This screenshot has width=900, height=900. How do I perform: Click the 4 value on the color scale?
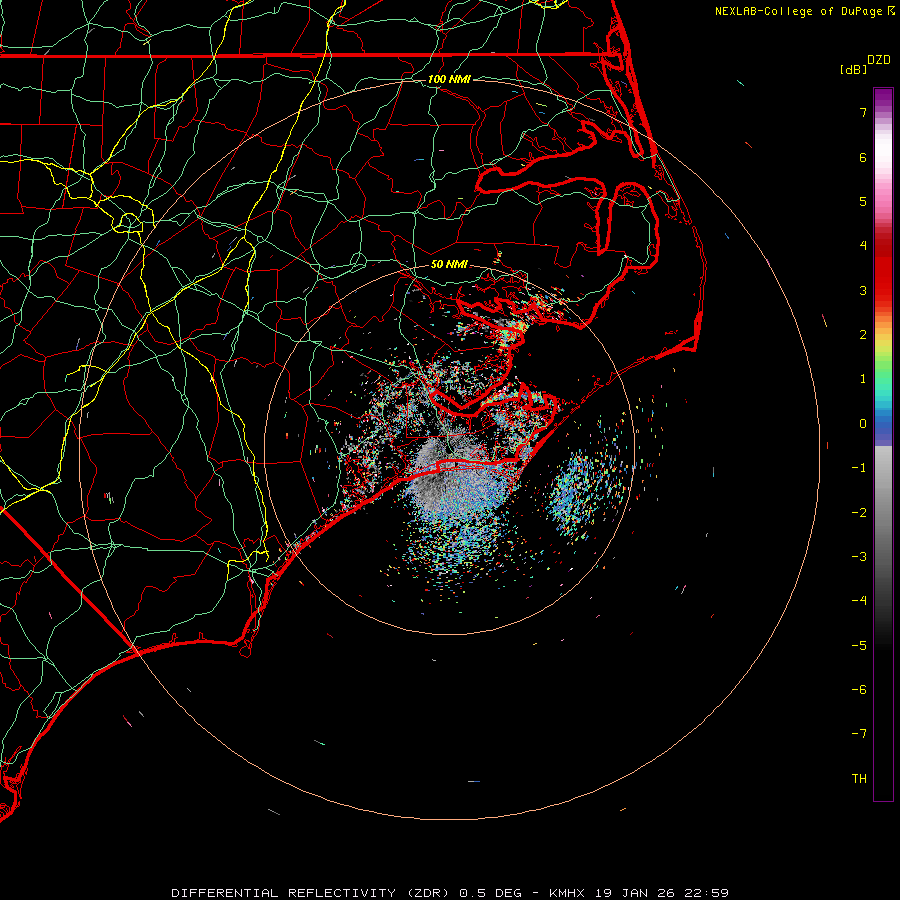[863, 246]
